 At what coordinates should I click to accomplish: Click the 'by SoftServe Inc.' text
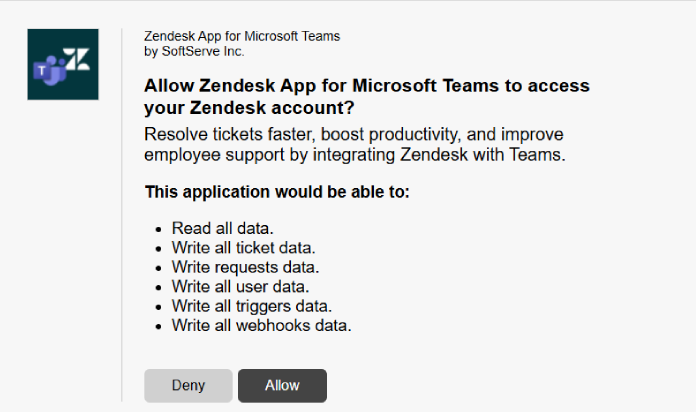click(194, 52)
